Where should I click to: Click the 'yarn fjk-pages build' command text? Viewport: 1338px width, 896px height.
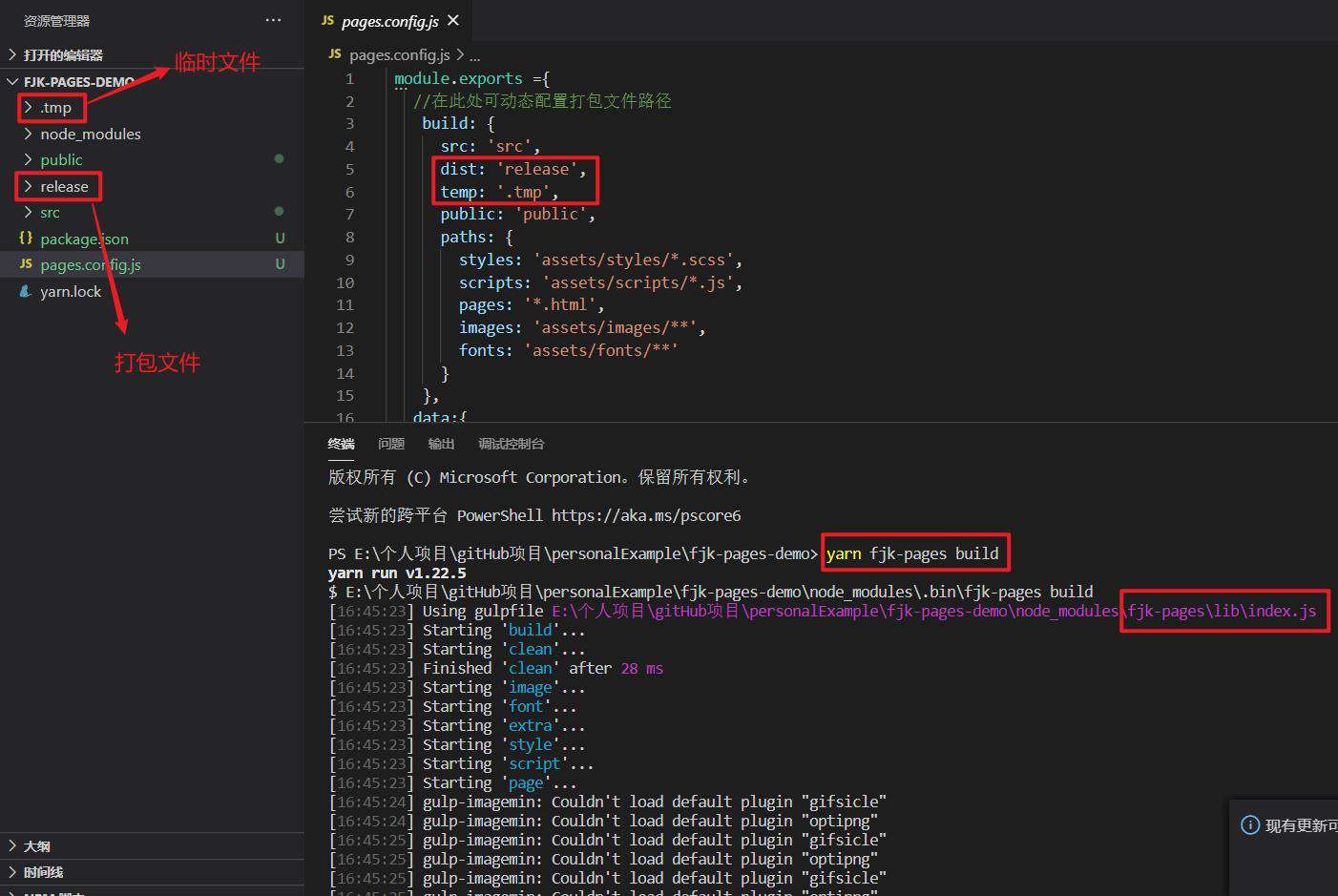[x=912, y=553]
